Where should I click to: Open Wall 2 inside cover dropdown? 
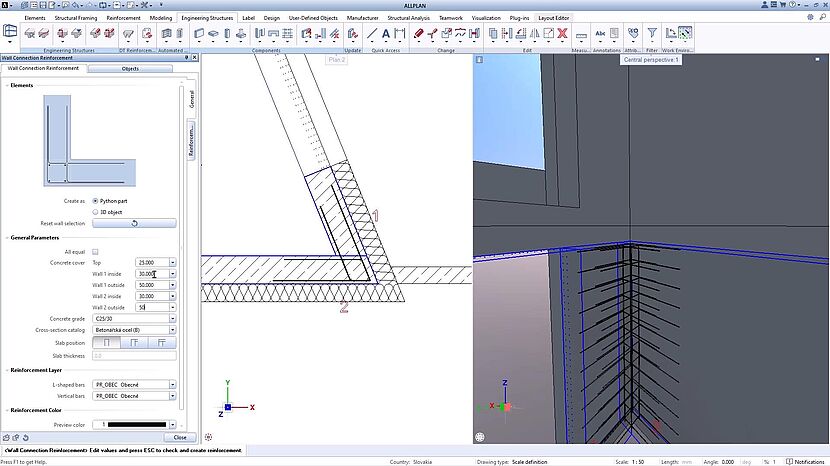(173, 296)
